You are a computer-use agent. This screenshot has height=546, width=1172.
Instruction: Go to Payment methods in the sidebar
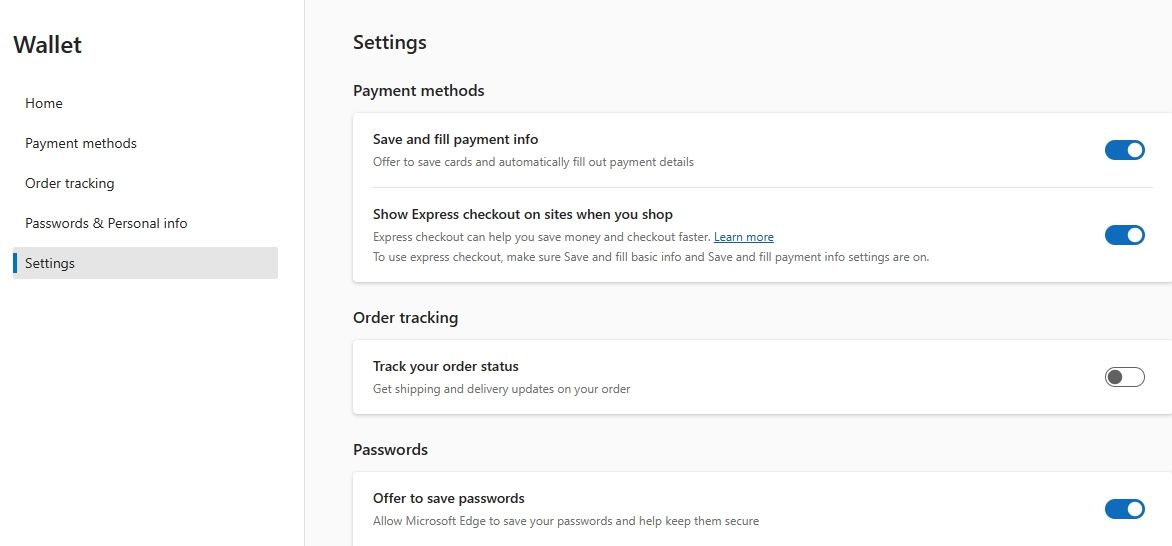(x=81, y=143)
